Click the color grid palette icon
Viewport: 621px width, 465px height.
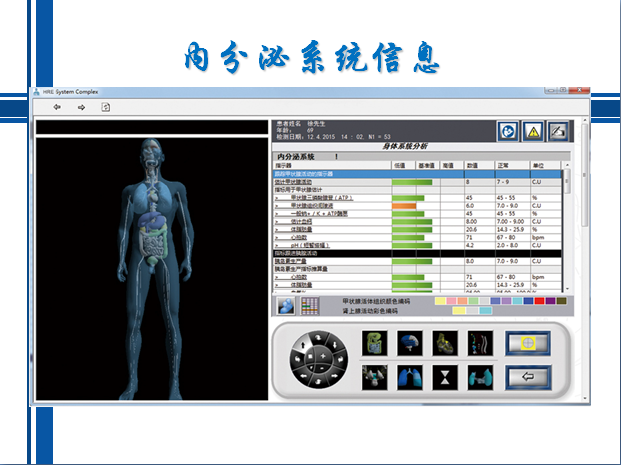[310, 306]
